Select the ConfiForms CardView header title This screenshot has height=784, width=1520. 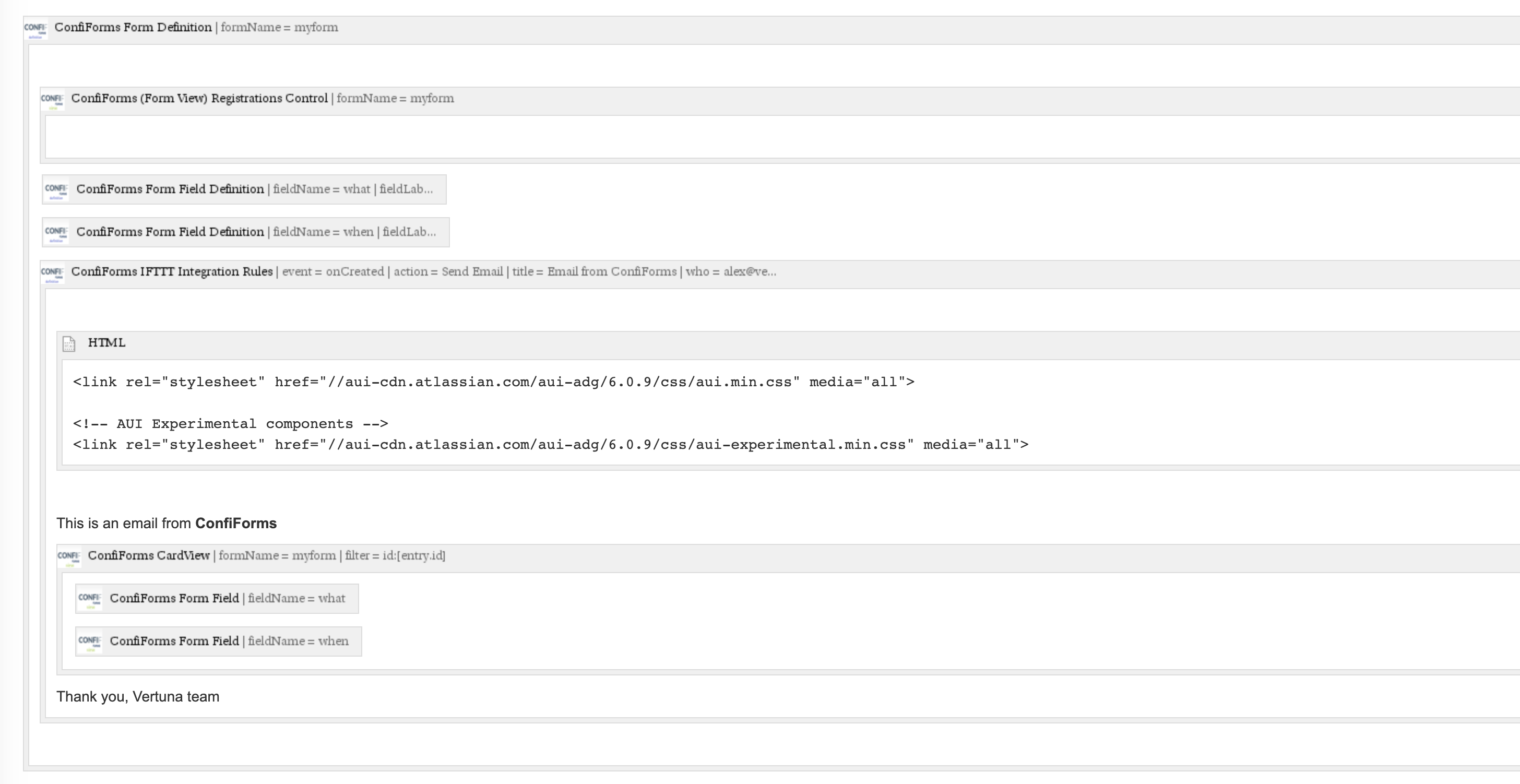pos(149,556)
